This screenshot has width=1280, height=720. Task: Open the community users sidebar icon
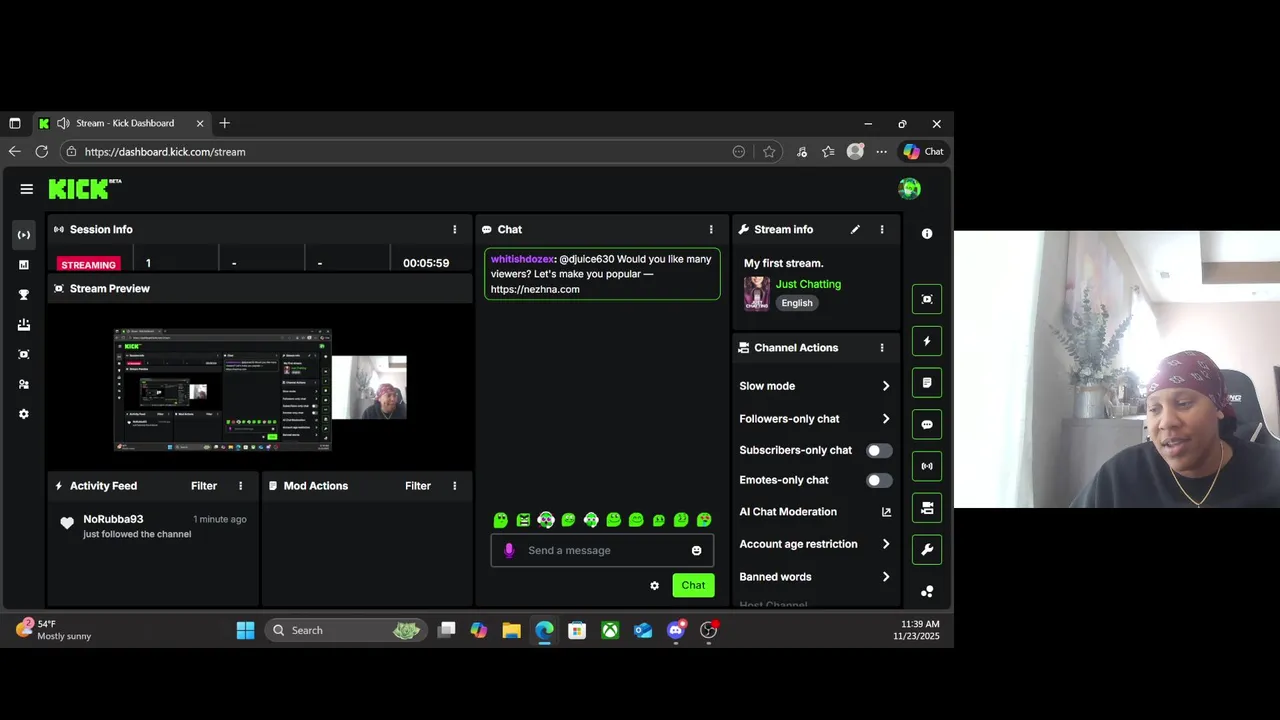tap(24, 384)
